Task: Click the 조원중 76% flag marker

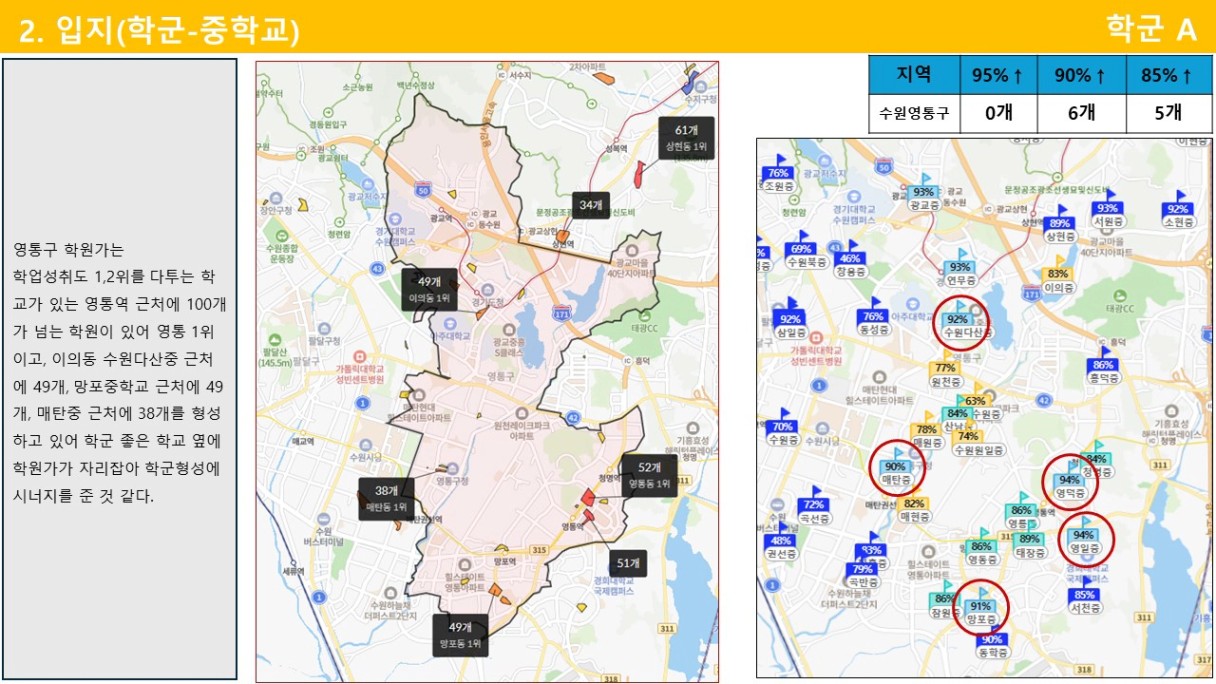Action: [x=777, y=172]
